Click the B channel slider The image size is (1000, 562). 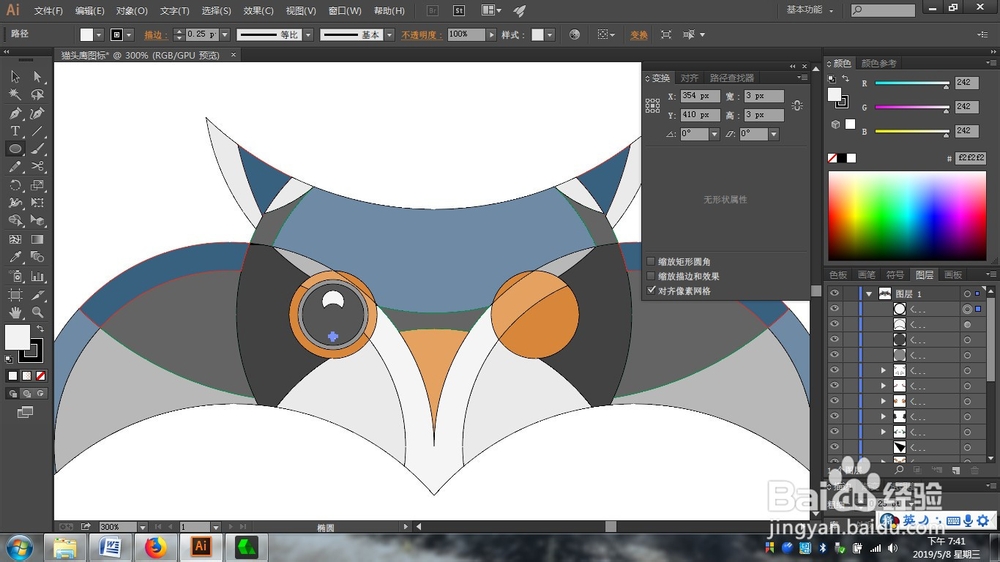(912, 131)
